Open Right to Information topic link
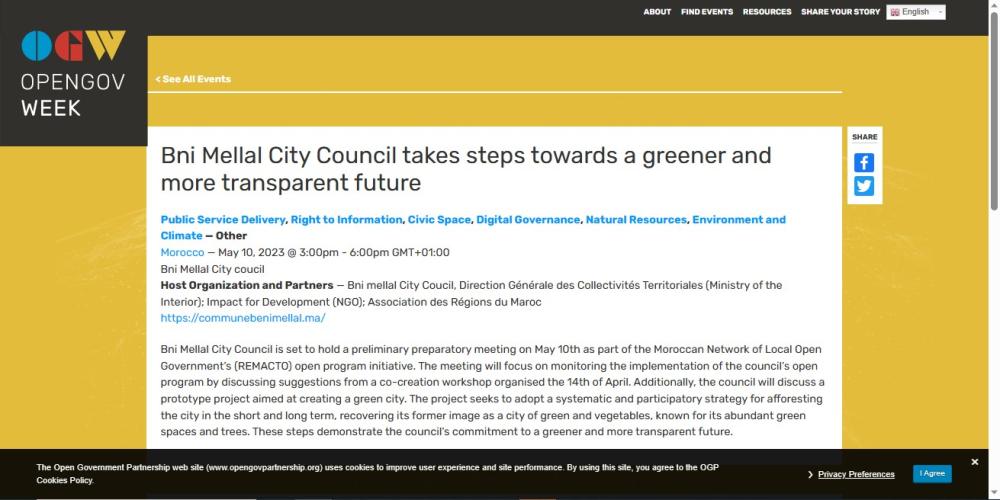The width and height of the screenshot is (1000, 500). [346, 219]
